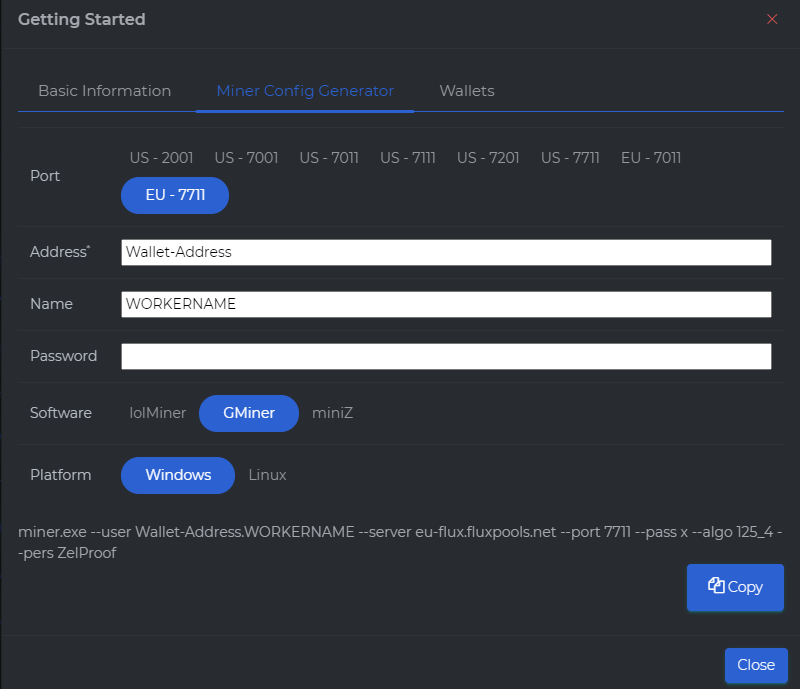This screenshot has height=689, width=800.
Task: Select port US - 2001
Action: coord(161,158)
